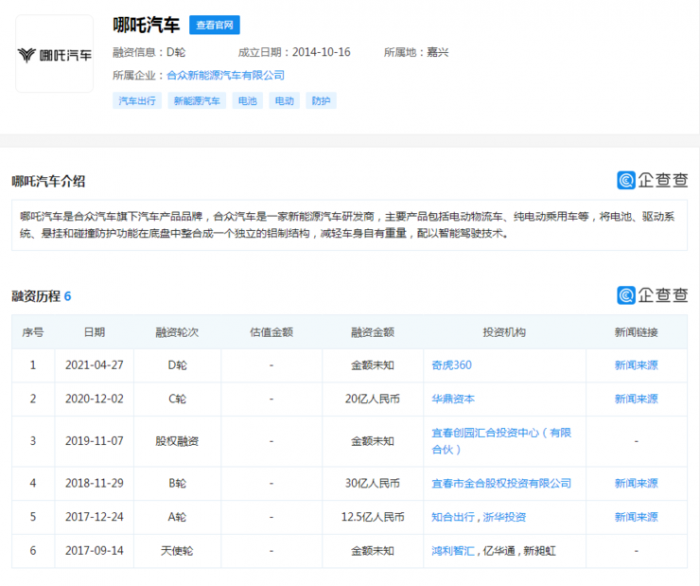This screenshot has width=700, height=586.
Task: Click the 哪吒汽车 company logo thumbnail
Action: pyautogui.click(x=54, y=54)
